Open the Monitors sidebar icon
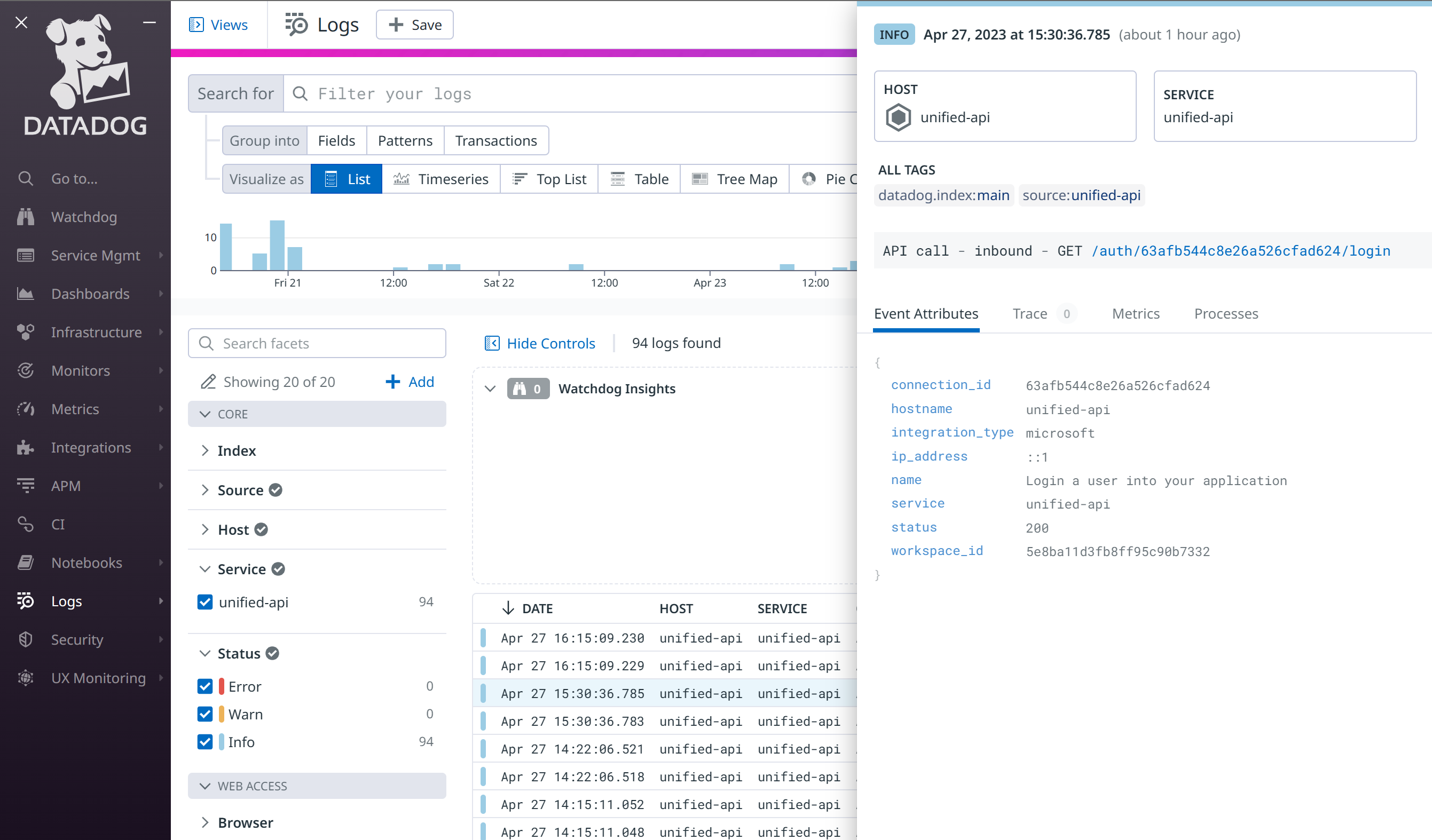 click(26, 371)
